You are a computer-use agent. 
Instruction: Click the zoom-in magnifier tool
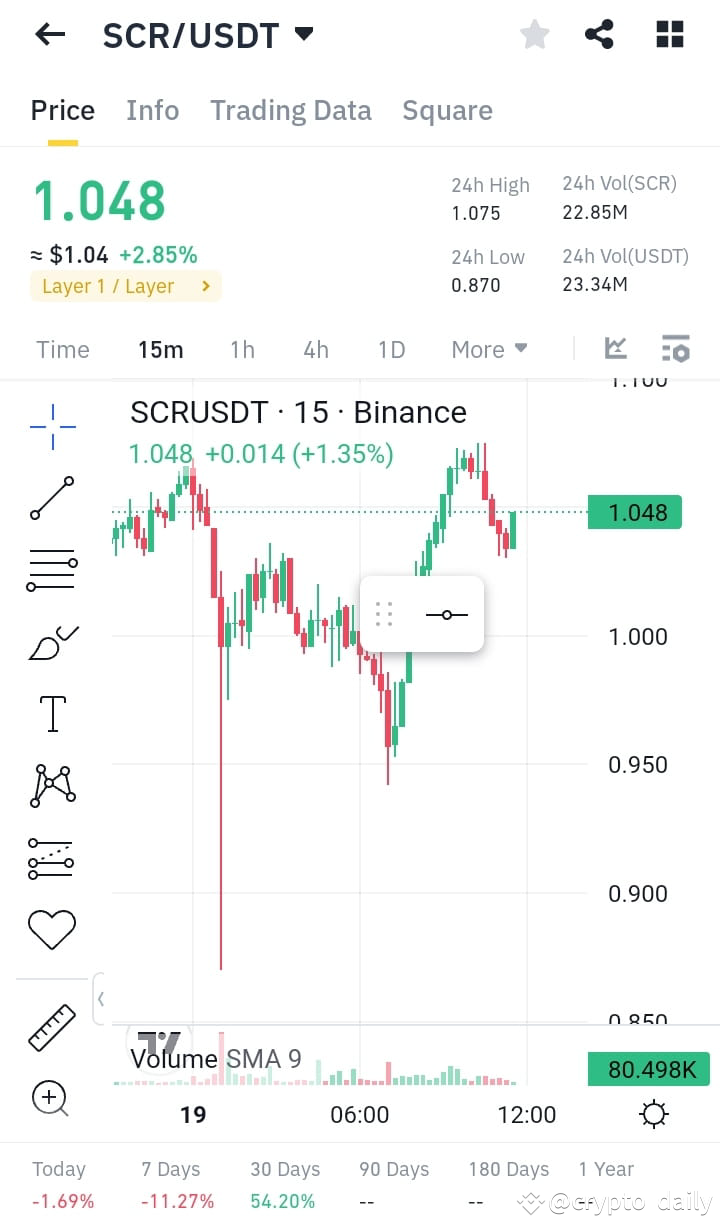point(50,1098)
